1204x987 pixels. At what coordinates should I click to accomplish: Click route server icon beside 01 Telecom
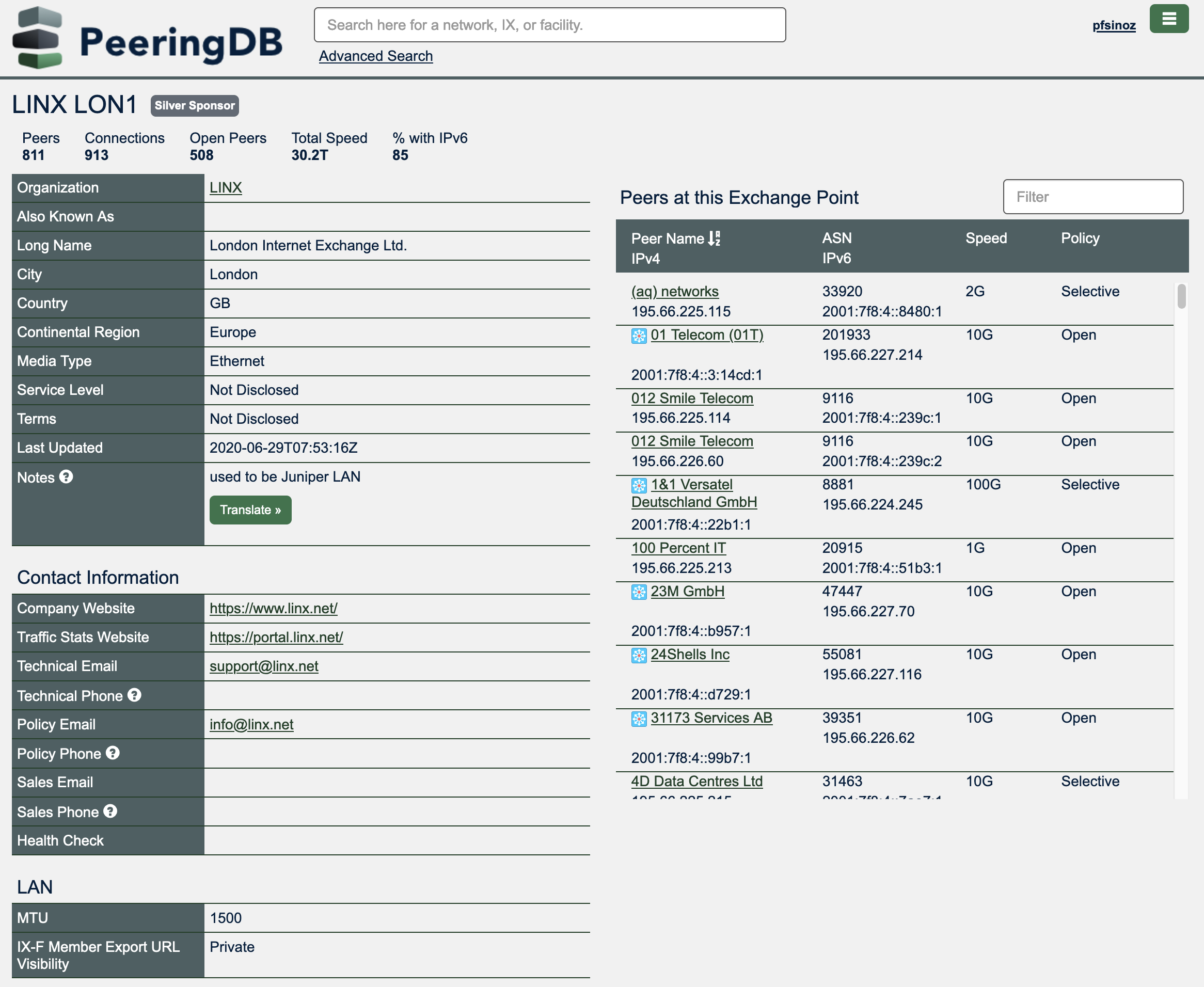[639, 336]
